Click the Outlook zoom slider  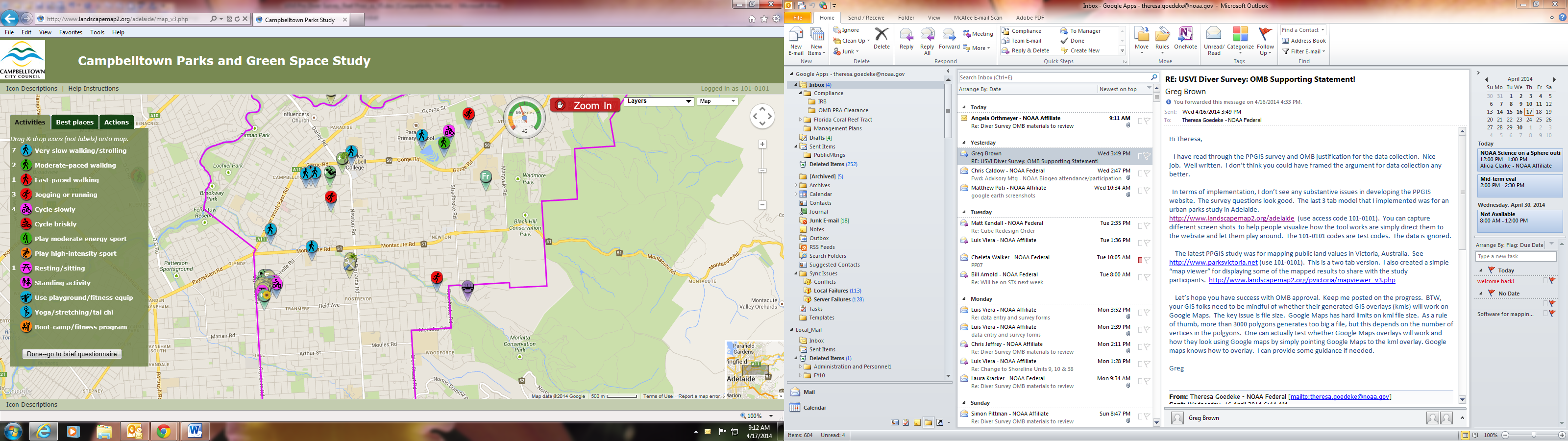1533,436
